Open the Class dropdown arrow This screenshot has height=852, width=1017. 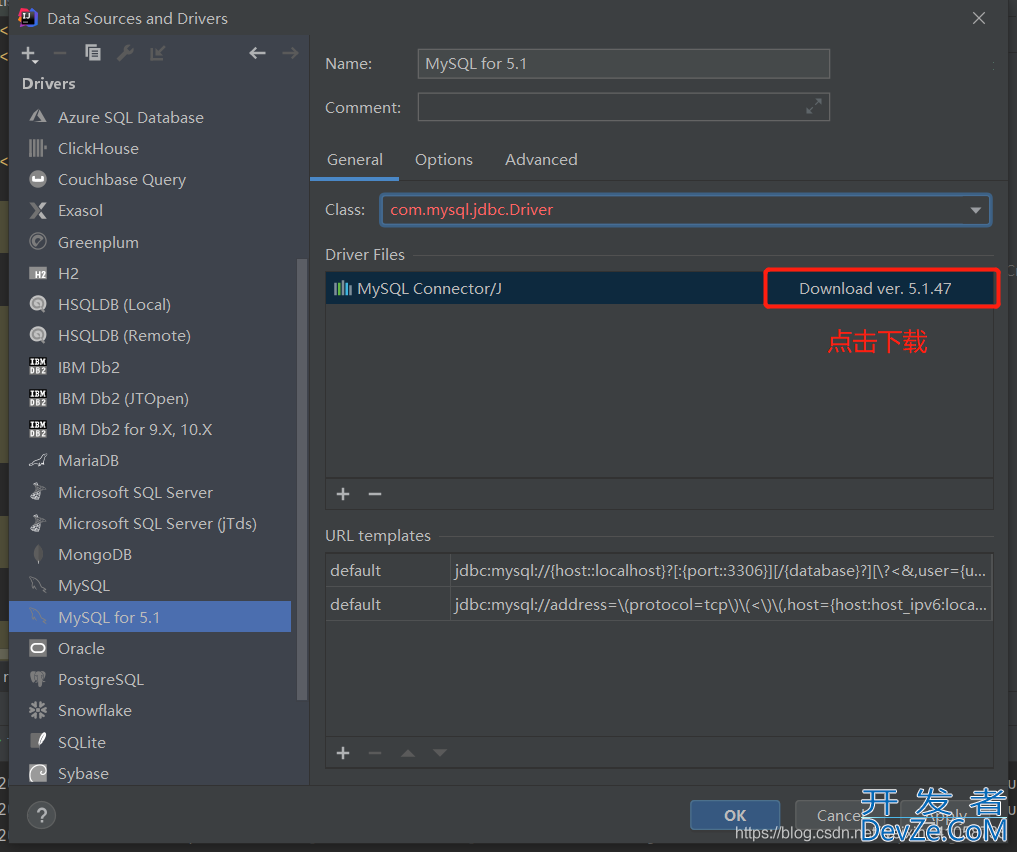[975, 210]
